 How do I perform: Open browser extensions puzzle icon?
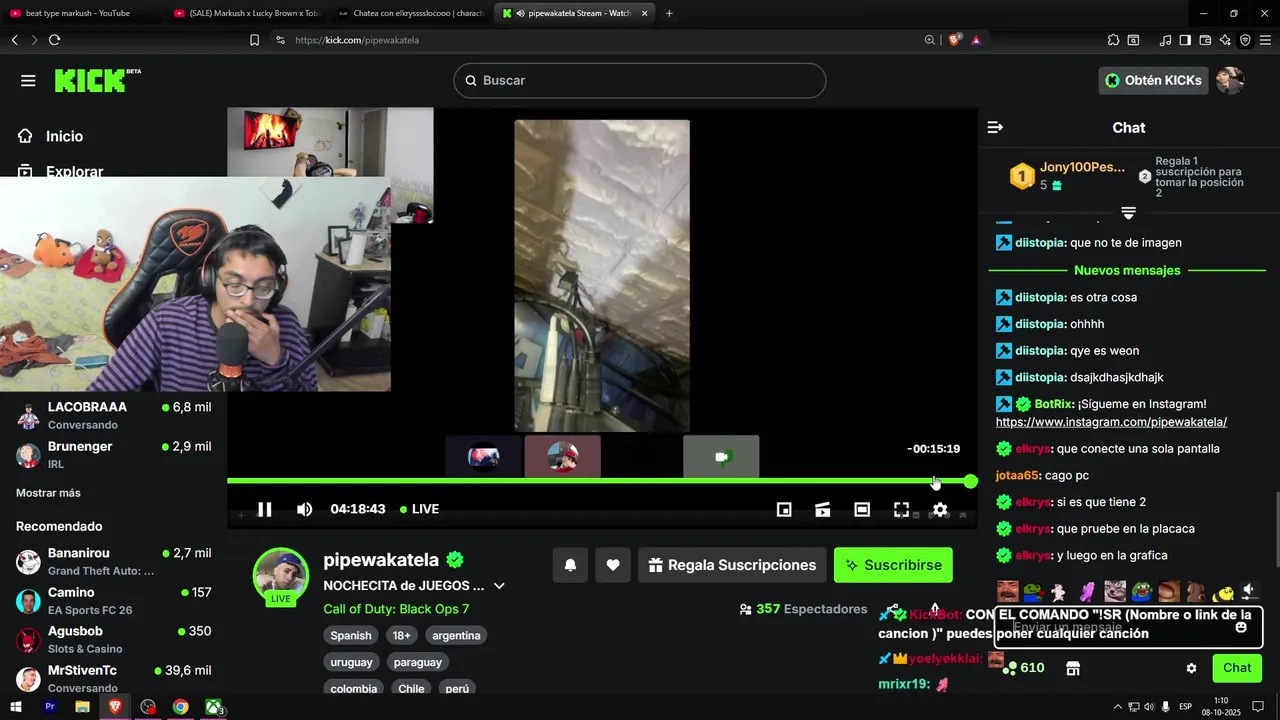pyautogui.click(x=1113, y=40)
